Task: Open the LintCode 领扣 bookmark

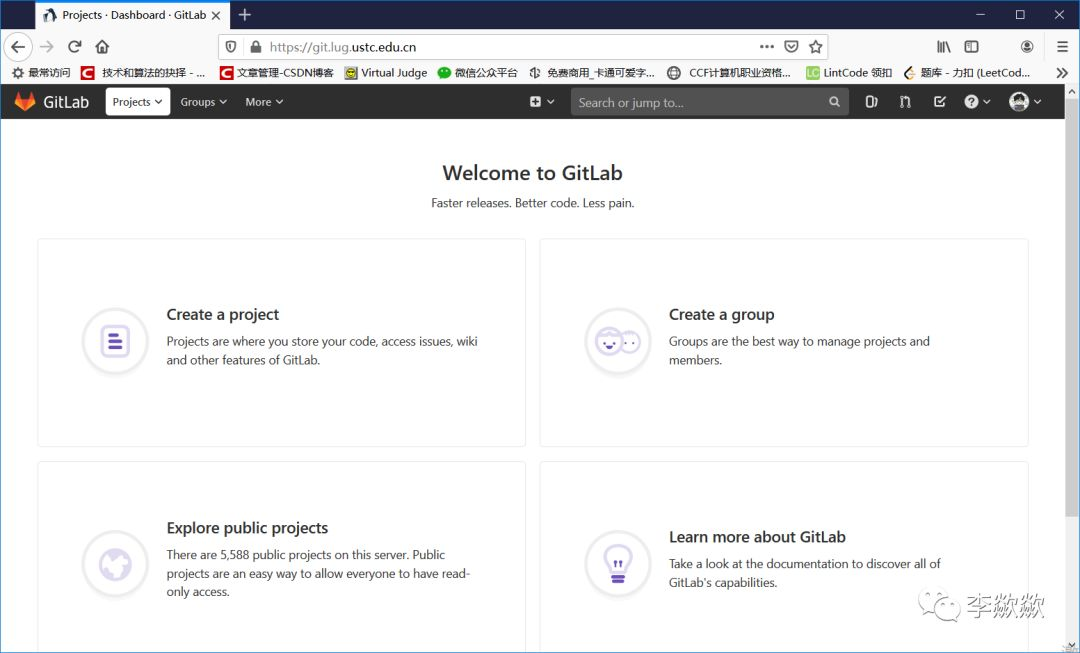Action: tap(849, 72)
